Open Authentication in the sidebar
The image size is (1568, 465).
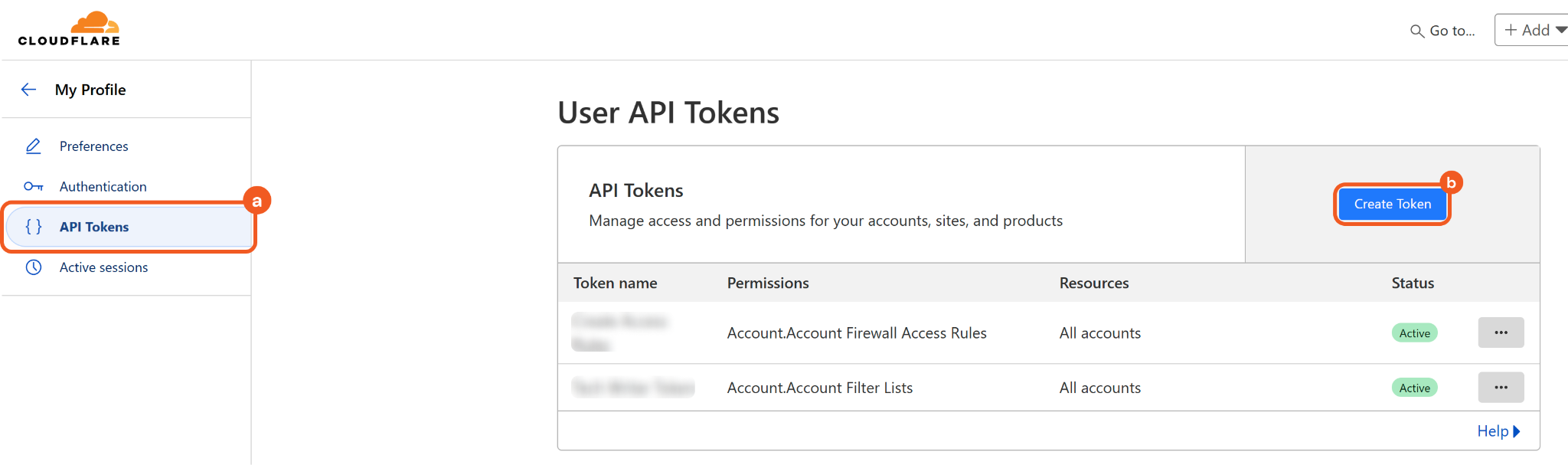(103, 186)
